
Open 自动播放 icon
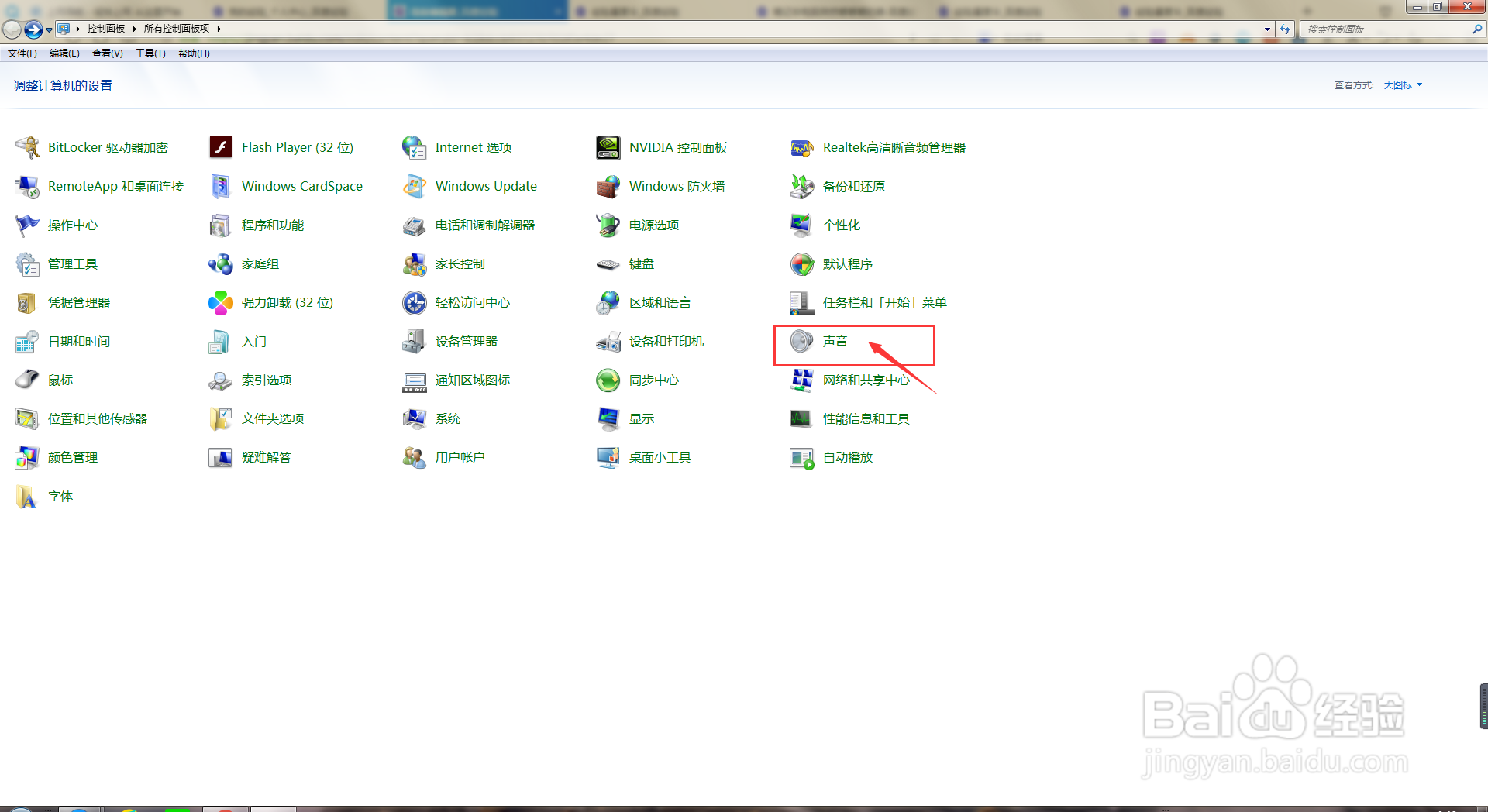click(802, 457)
